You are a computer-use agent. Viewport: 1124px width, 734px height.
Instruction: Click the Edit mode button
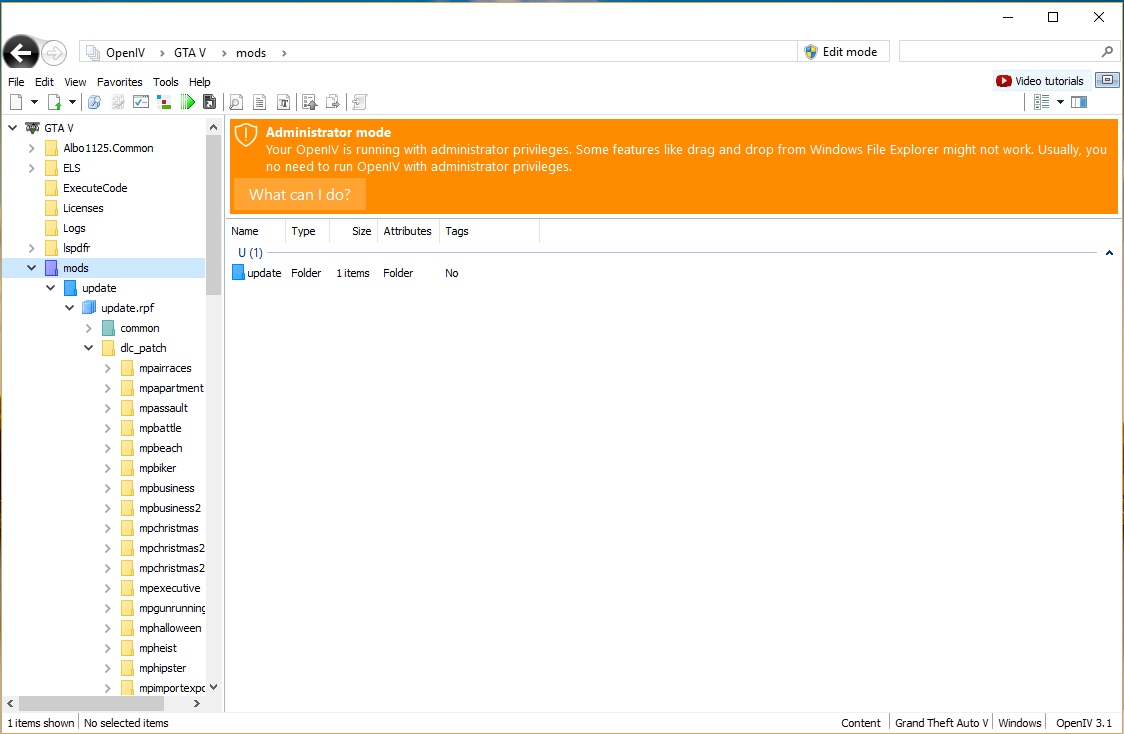pyautogui.click(x=843, y=52)
